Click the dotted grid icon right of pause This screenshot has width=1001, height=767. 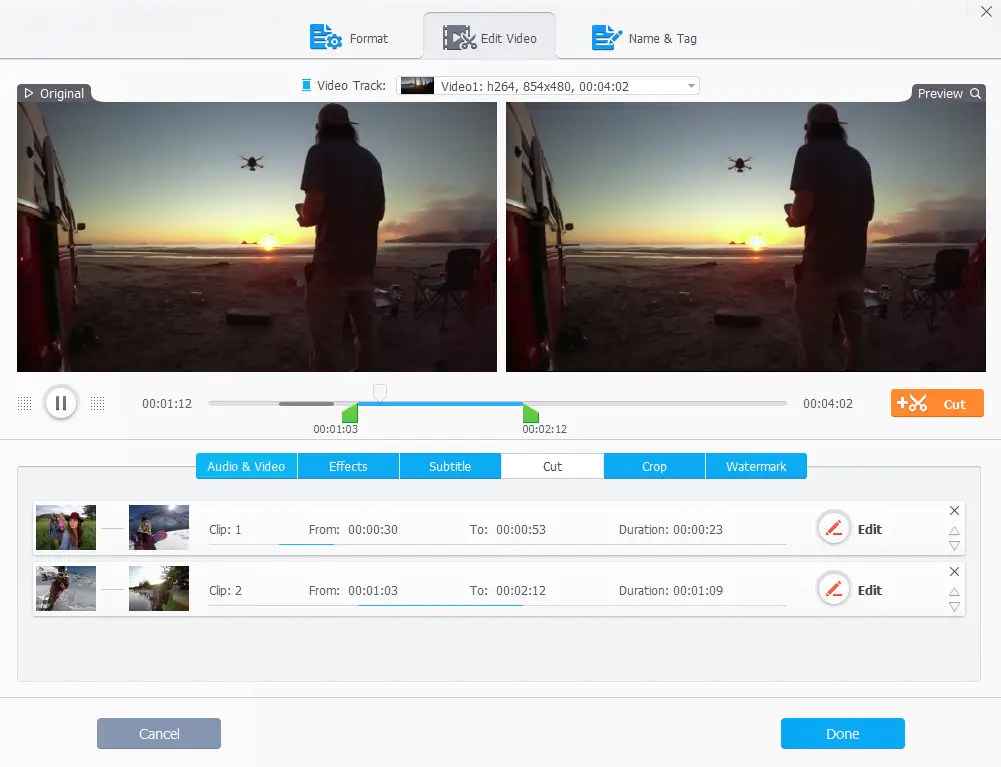coord(97,403)
